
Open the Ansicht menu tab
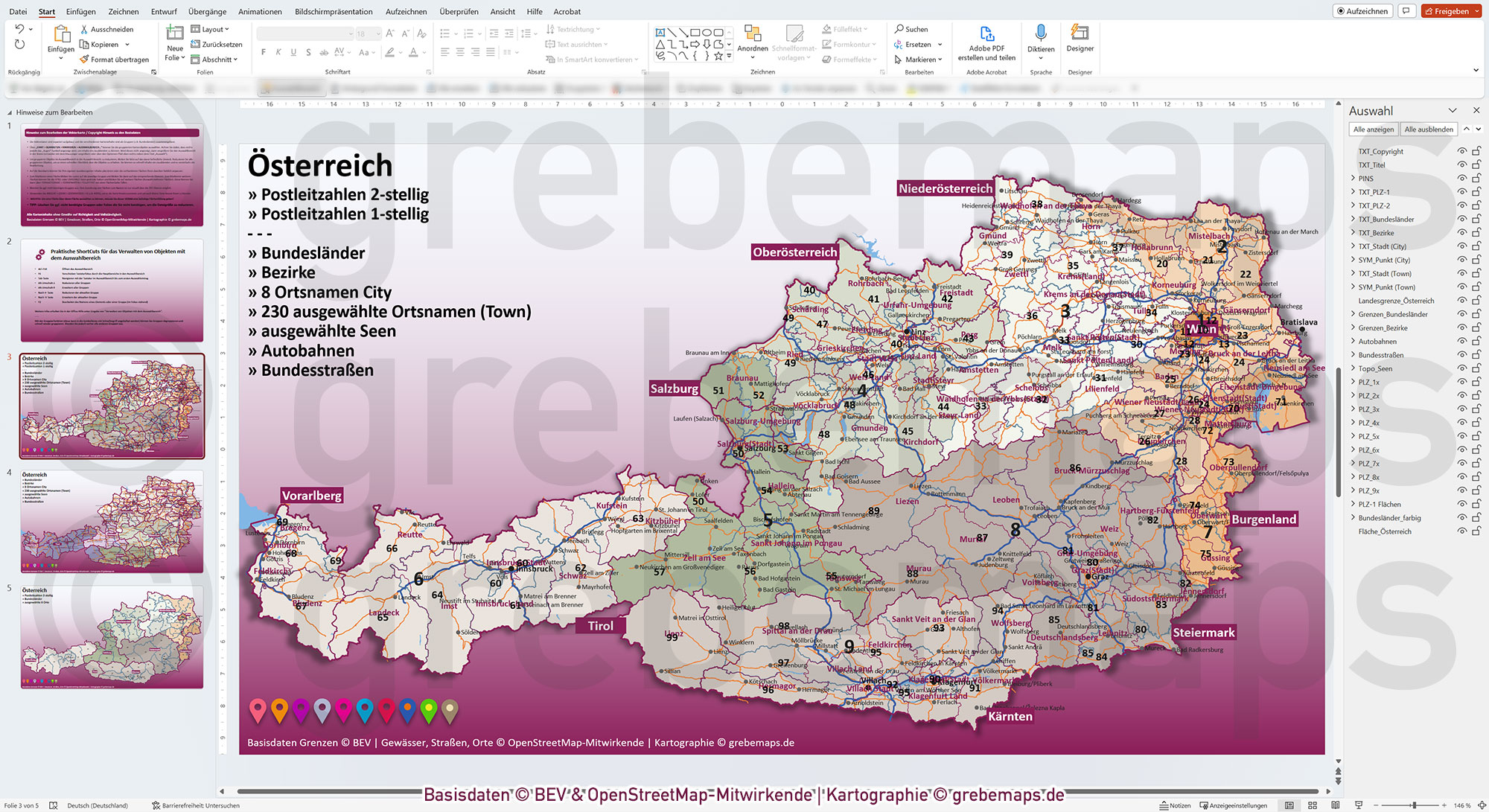[502, 11]
